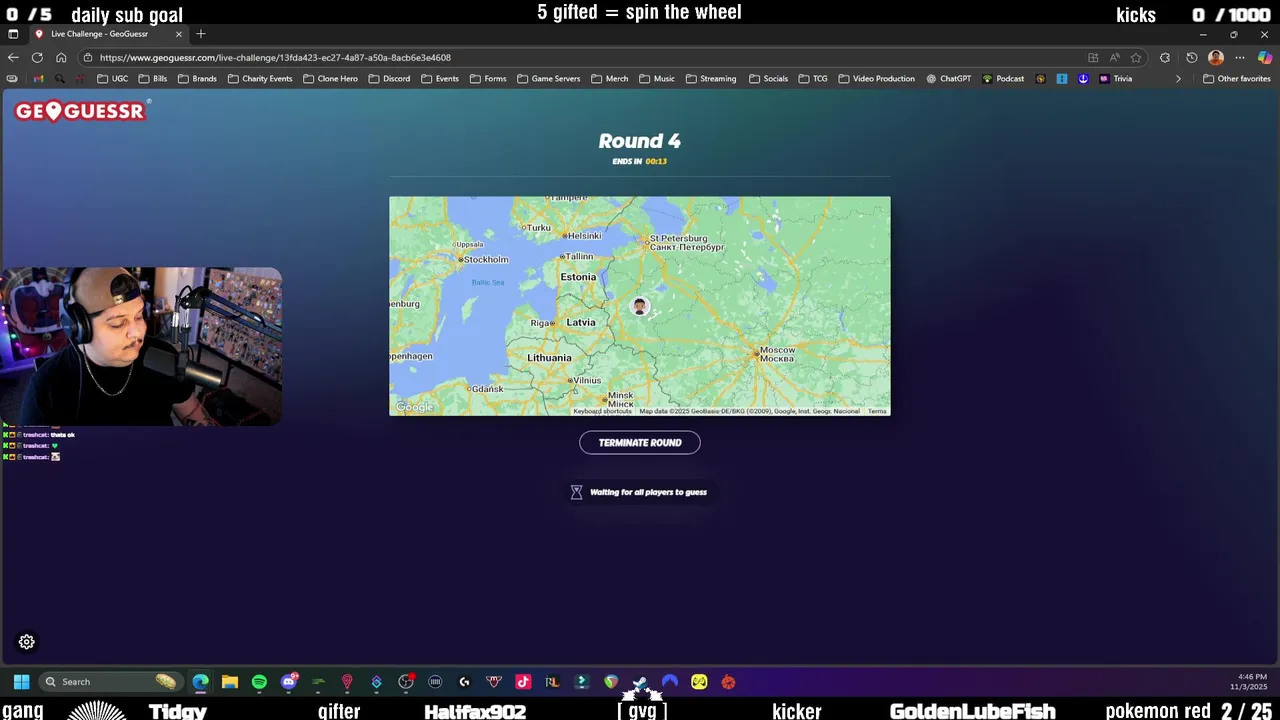1280x720 pixels.
Task: Open Steam from the taskbar
Action: coord(640,682)
